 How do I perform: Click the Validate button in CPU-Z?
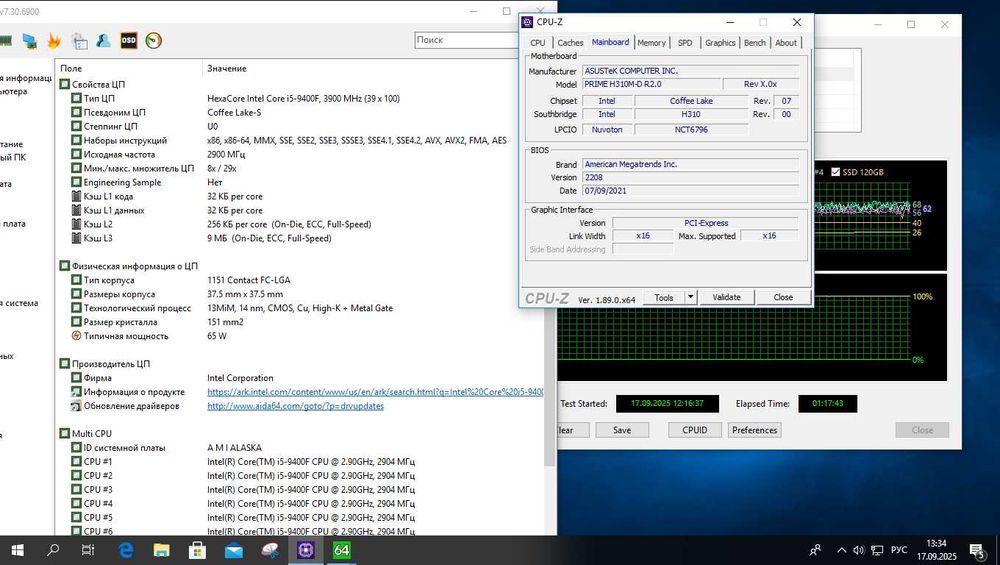click(726, 297)
